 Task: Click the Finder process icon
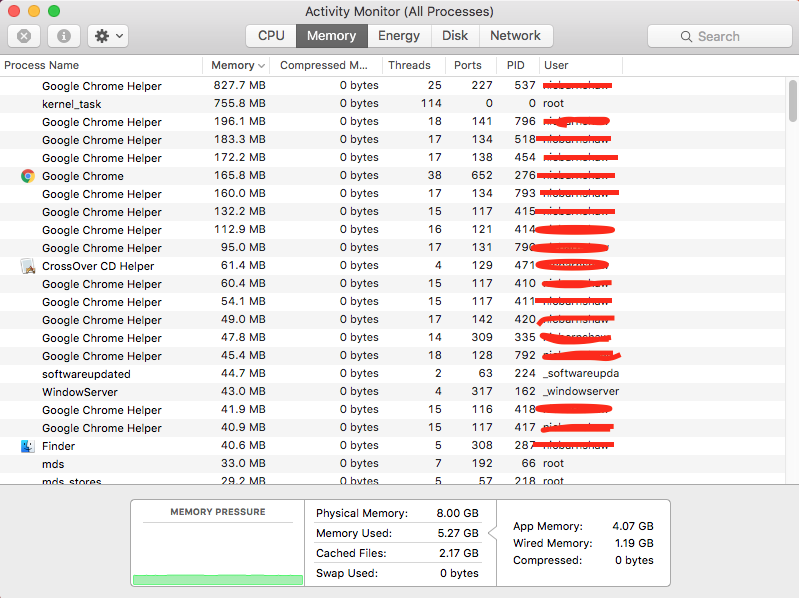(x=28, y=446)
